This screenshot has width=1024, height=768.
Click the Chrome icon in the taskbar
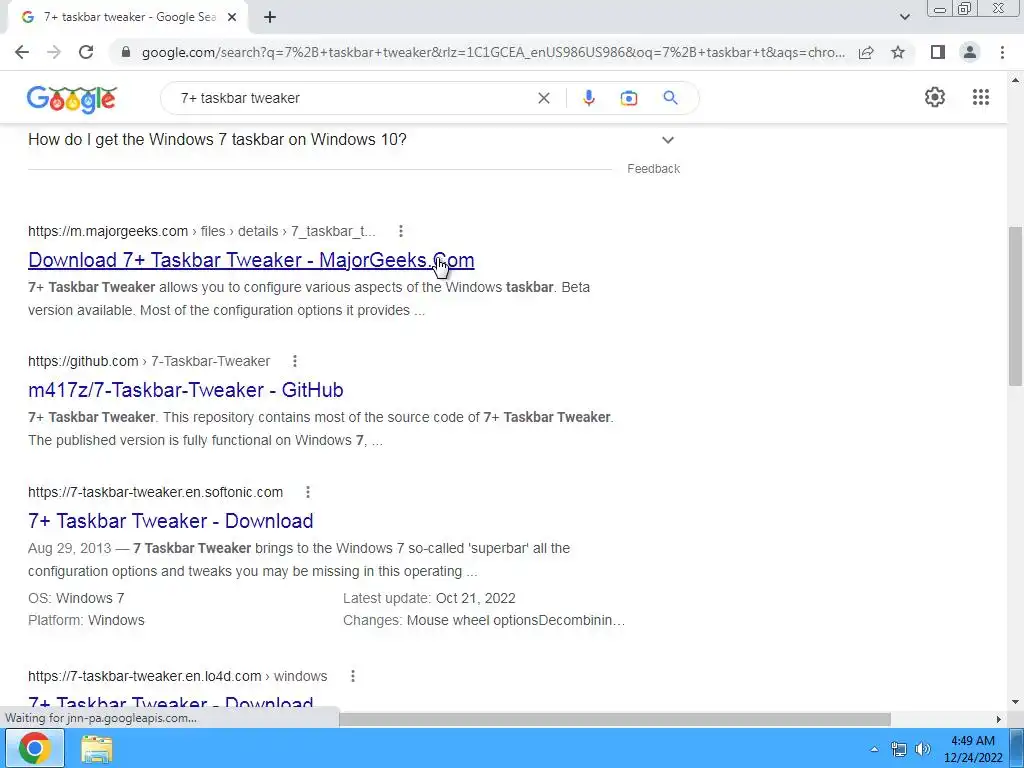[35, 748]
